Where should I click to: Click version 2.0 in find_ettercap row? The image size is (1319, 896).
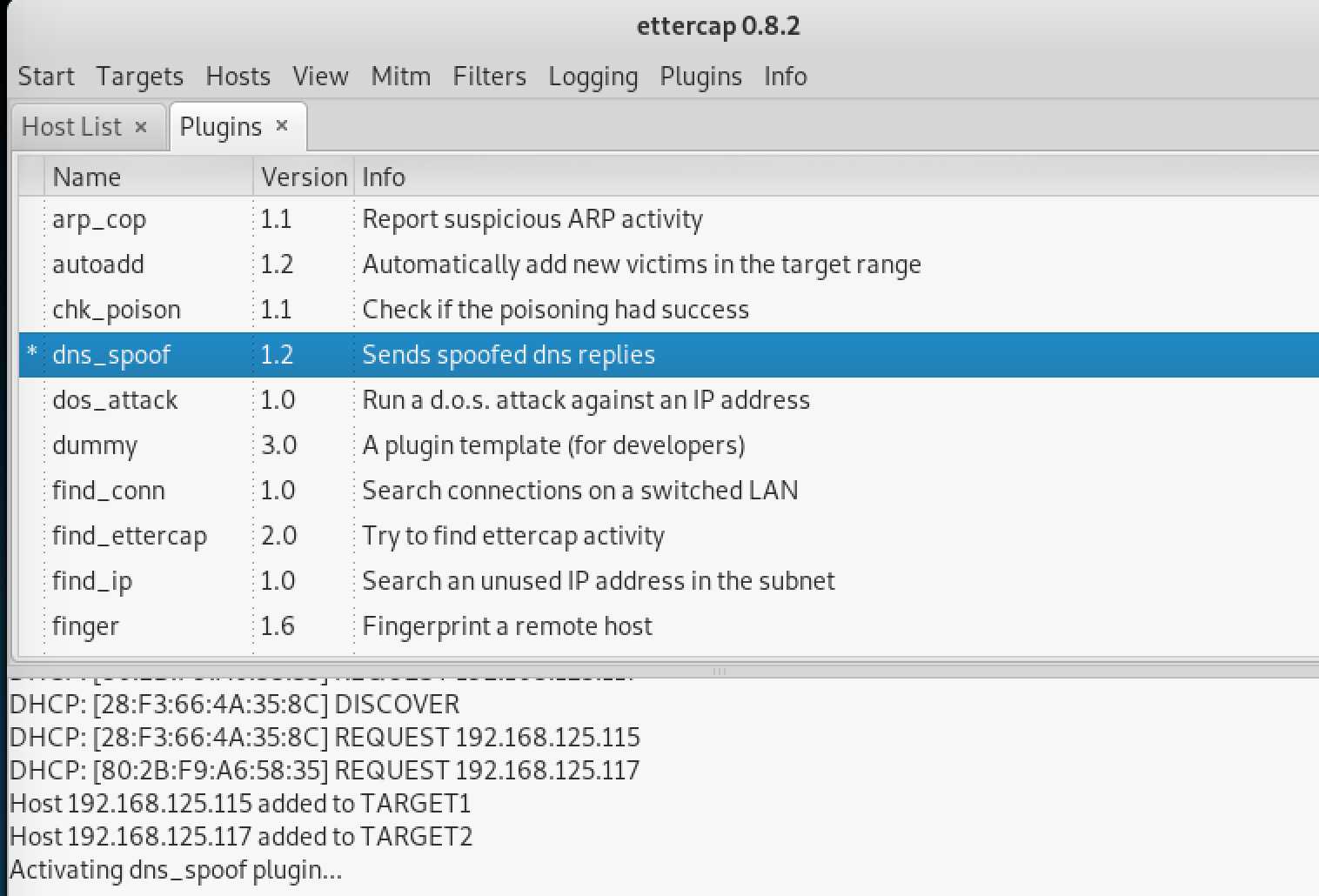coord(278,536)
